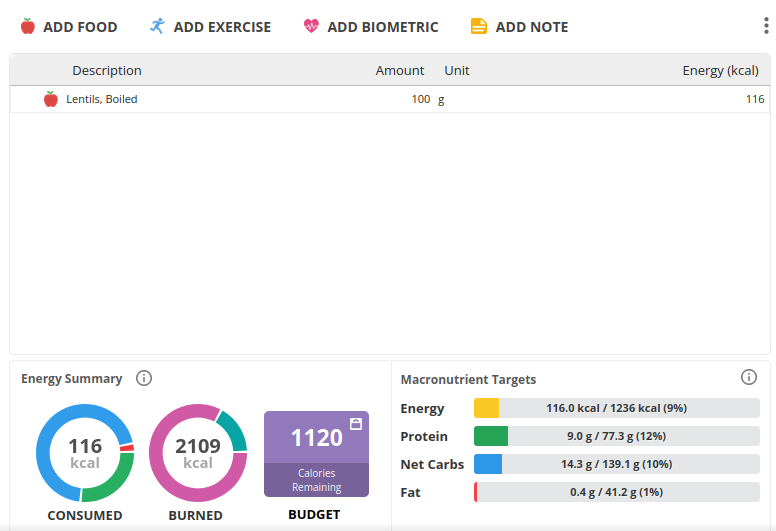Click the Burned 2109 kcal donut chart
Viewport: 776px width, 531px height.
[x=198, y=453]
